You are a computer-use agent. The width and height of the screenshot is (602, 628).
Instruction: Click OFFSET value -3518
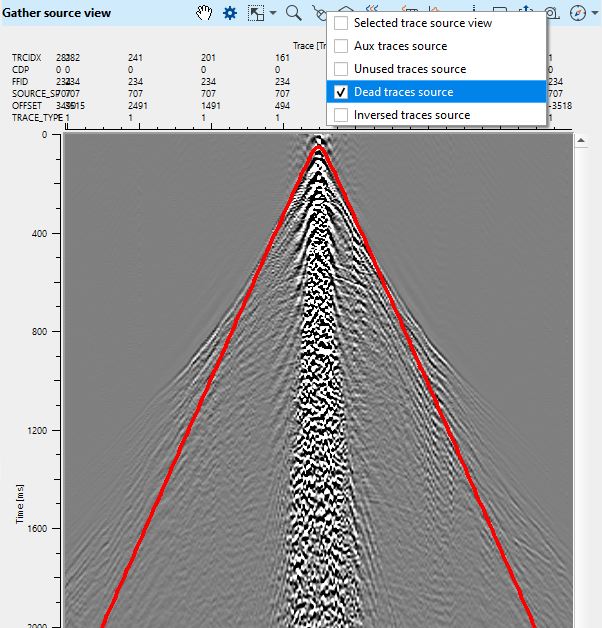pyautogui.click(x=560, y=106)
